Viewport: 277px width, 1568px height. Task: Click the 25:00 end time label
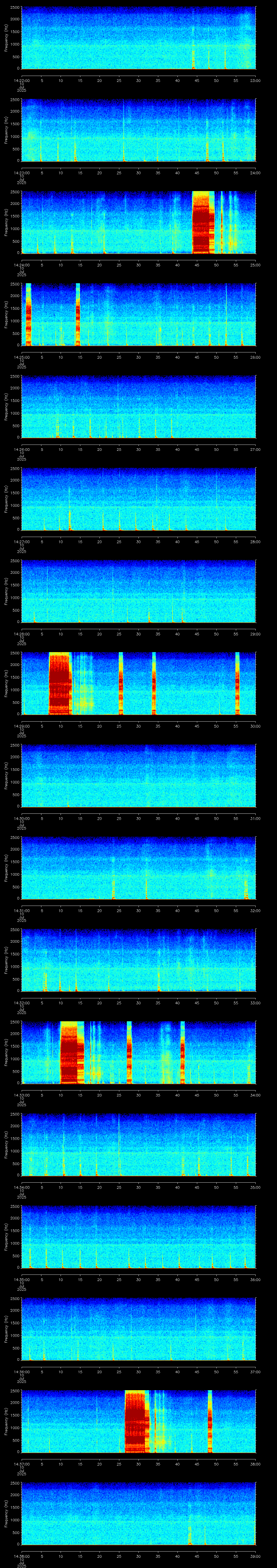click(256, 265)
